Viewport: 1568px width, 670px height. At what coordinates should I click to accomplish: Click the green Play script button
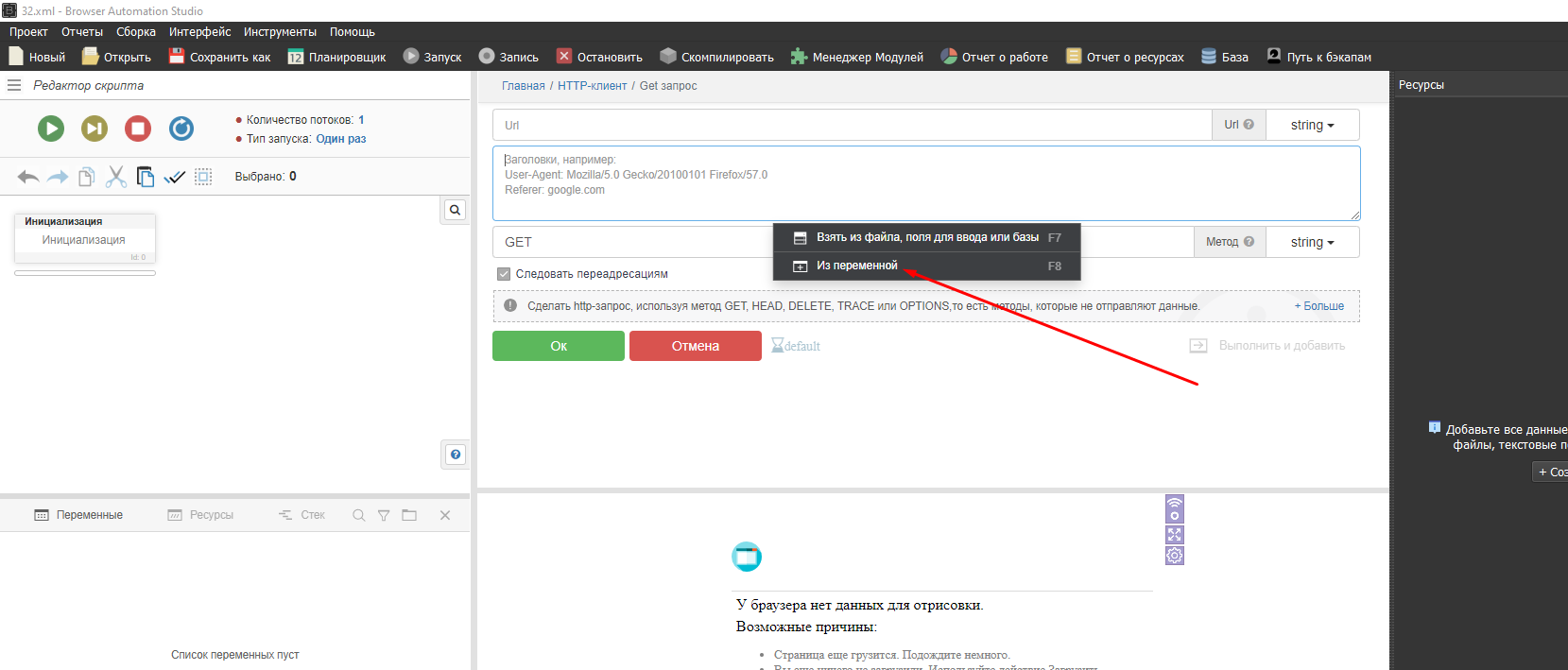tap(51, 128)
